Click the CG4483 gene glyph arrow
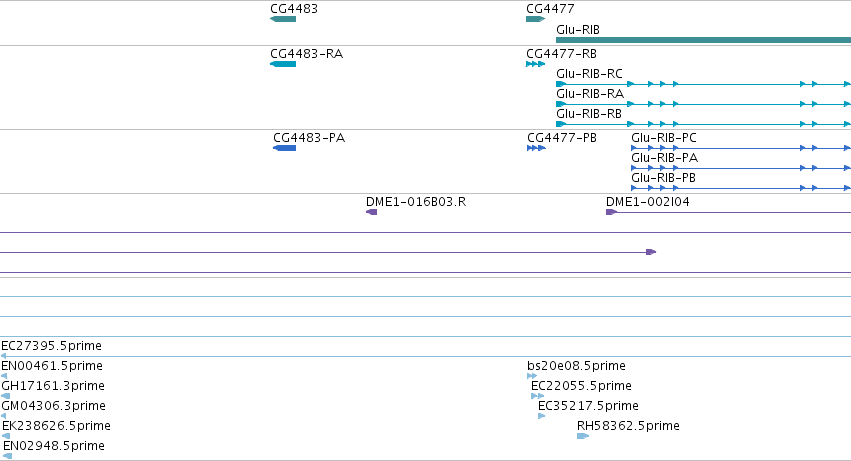 283,19
